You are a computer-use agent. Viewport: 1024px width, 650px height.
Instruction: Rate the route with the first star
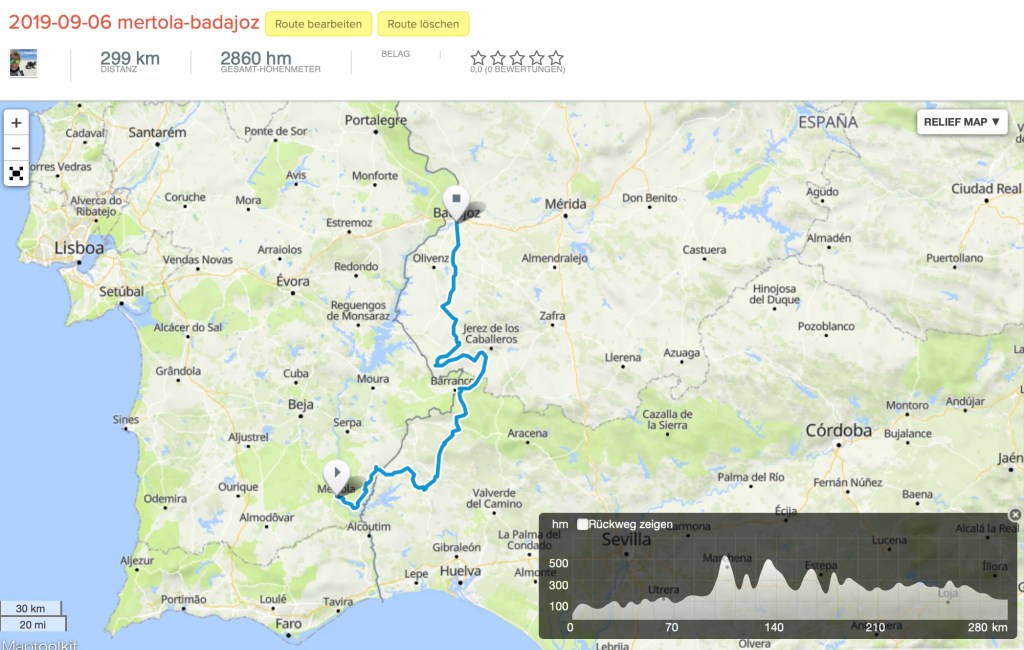point(478,58)
